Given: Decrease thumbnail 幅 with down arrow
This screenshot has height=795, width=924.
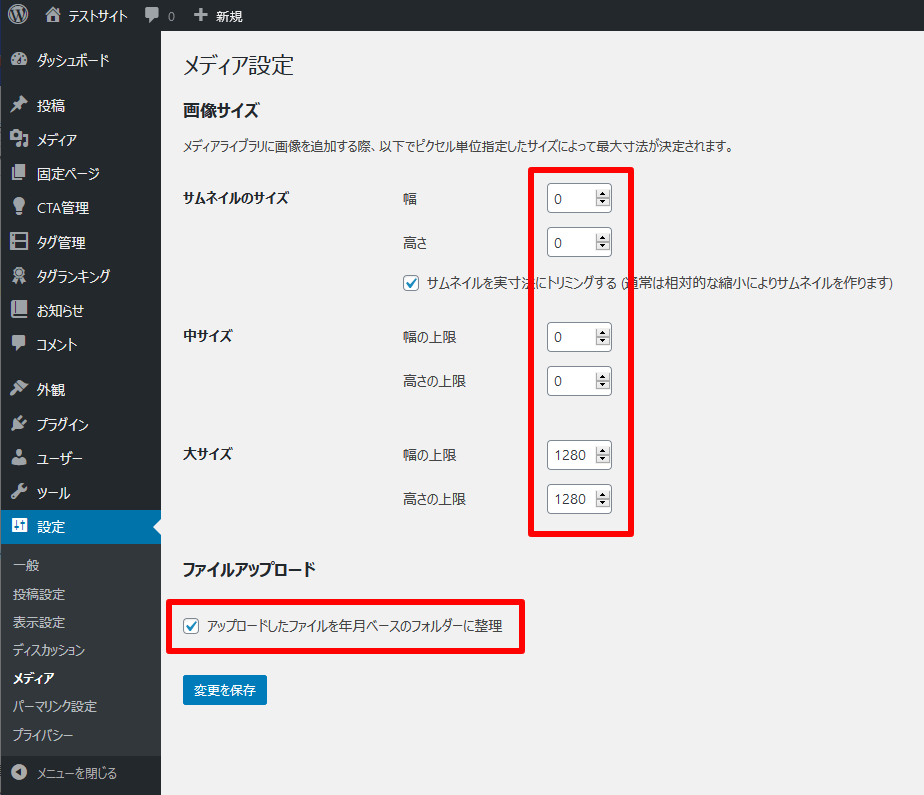Looking at the screenshot, I should pyautogui.click(x=602, y=202).
